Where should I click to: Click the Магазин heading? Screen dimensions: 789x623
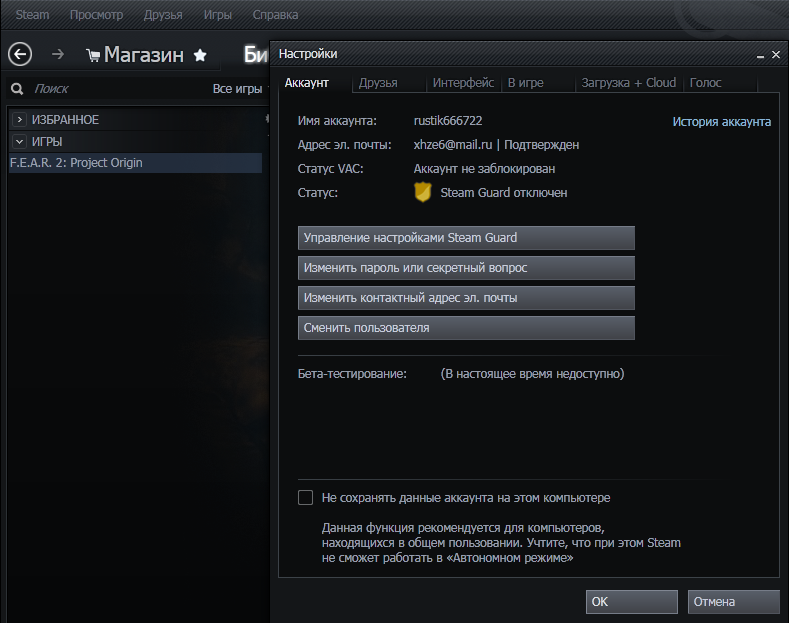coord(143,55)
